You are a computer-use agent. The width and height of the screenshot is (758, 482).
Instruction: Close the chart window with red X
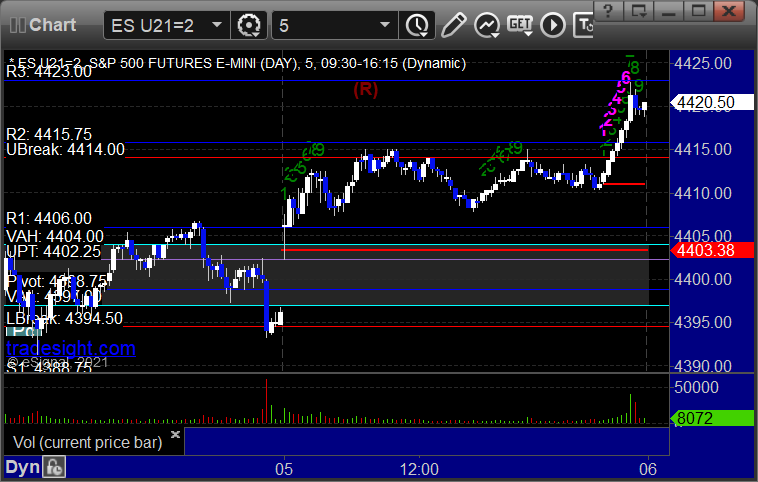click(729, 10)
